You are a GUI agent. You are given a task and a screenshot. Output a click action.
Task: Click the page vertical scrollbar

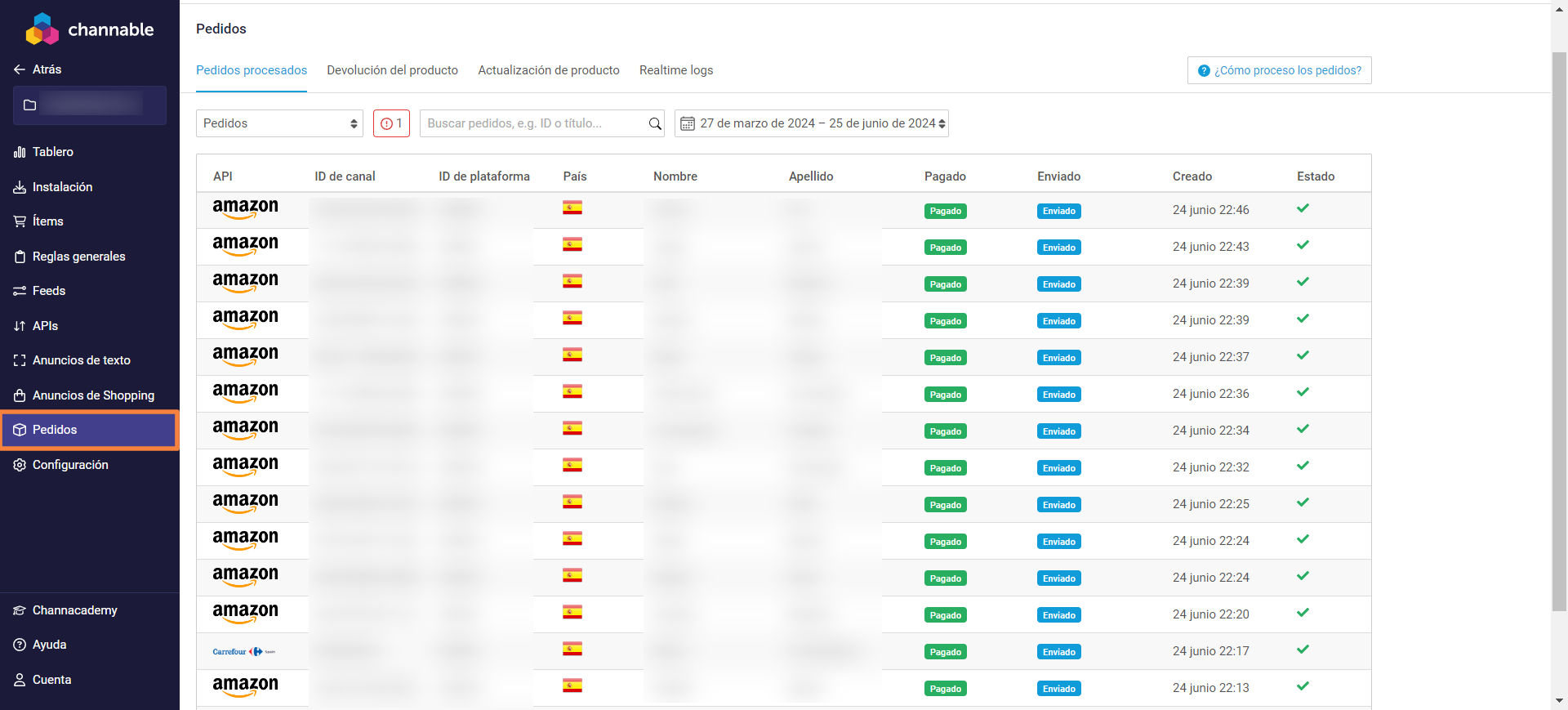pyautogui.click(x=1559, y=332)
